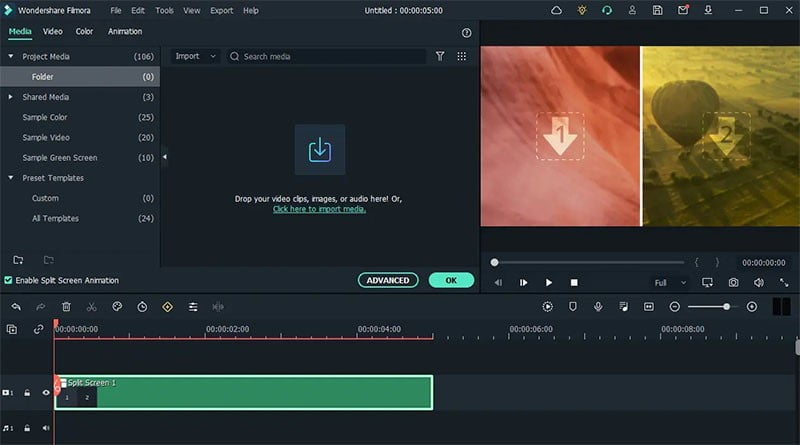Click the preview progress slider handle
This screenshot has height=445, width=800.
pyautogui.click(x=494, y=262)
